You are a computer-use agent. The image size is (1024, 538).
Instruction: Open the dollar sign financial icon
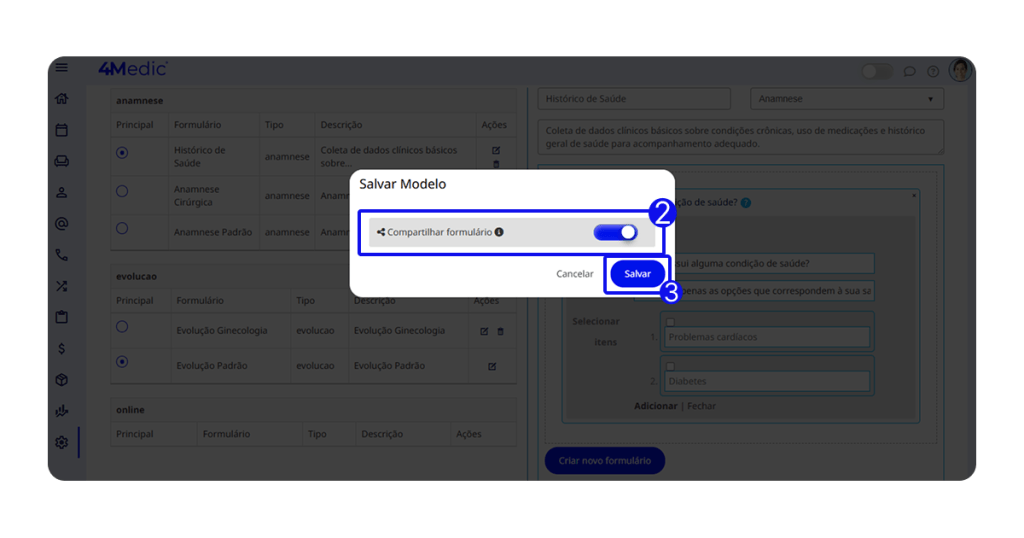(x=62, y=349)
